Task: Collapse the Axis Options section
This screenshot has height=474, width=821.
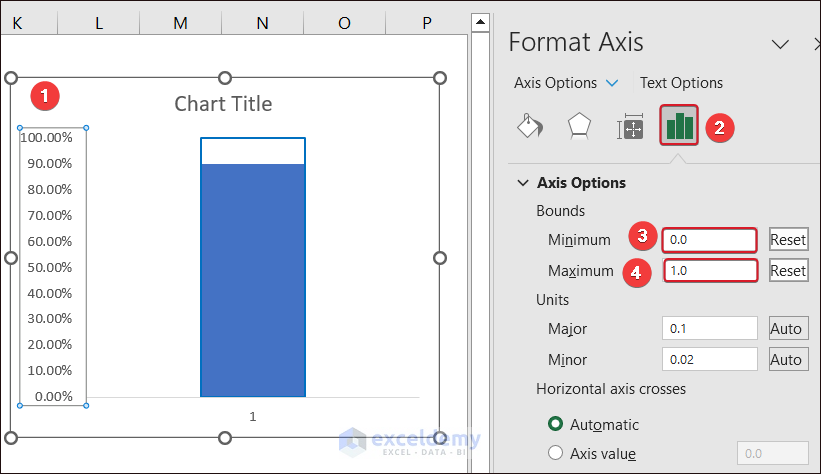Action: point(522,183)
